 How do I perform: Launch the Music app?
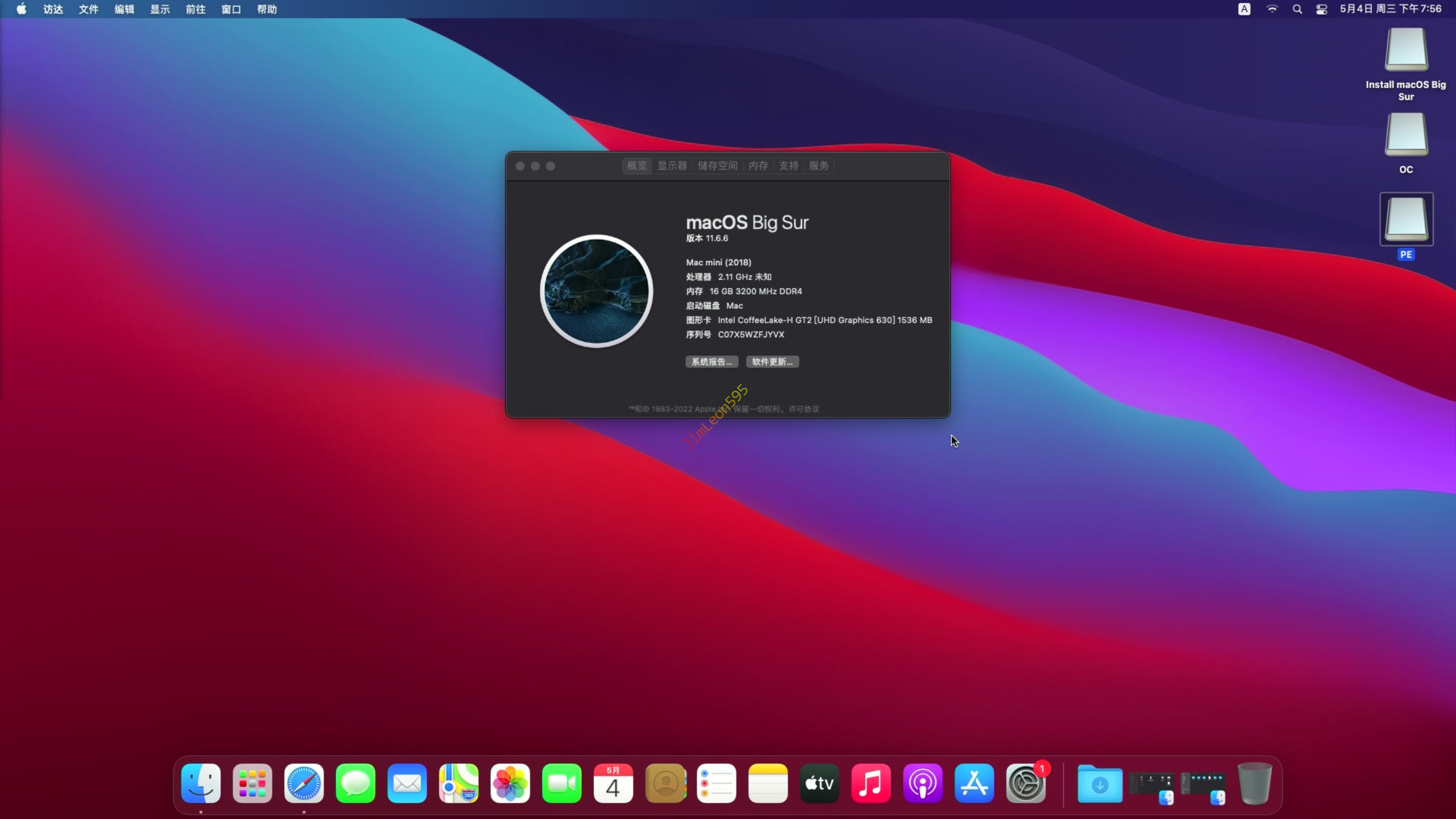click(x=871, y=783)
